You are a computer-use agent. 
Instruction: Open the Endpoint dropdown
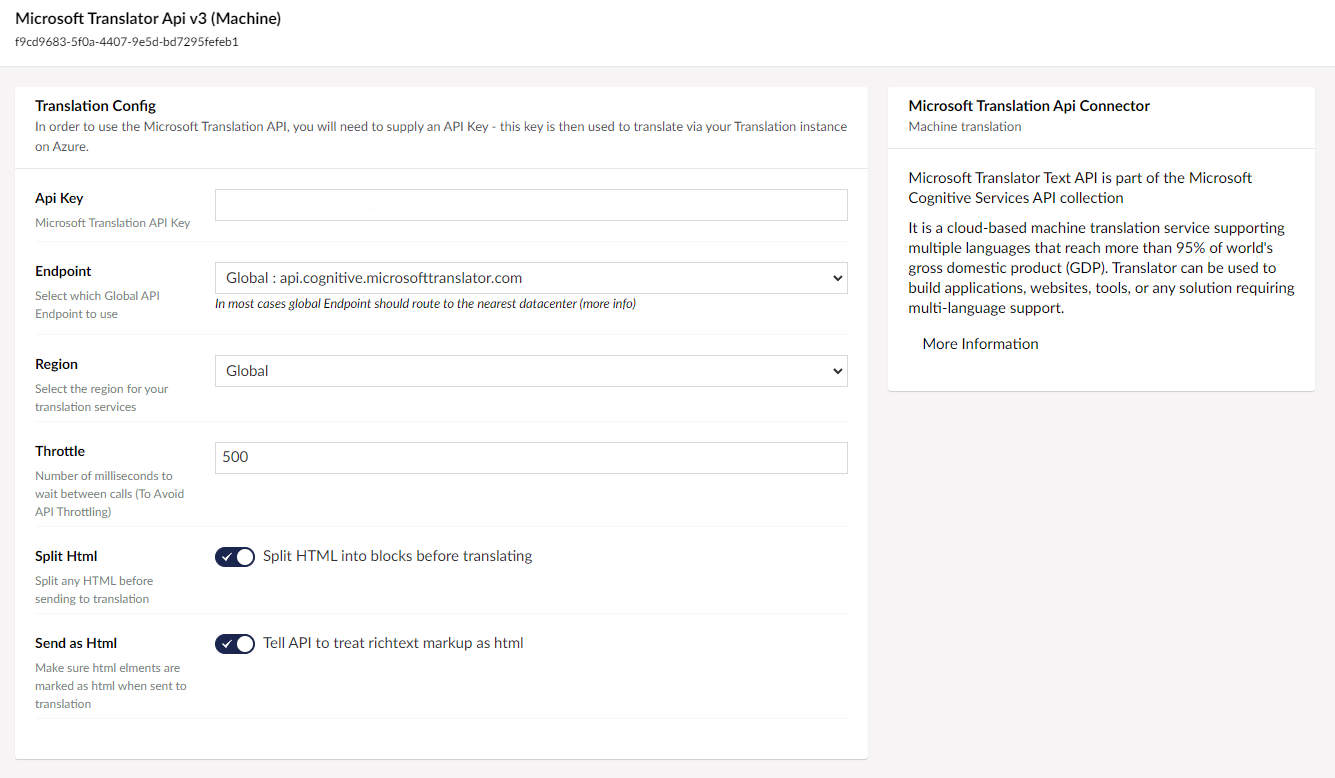click(x=531, y=278)
